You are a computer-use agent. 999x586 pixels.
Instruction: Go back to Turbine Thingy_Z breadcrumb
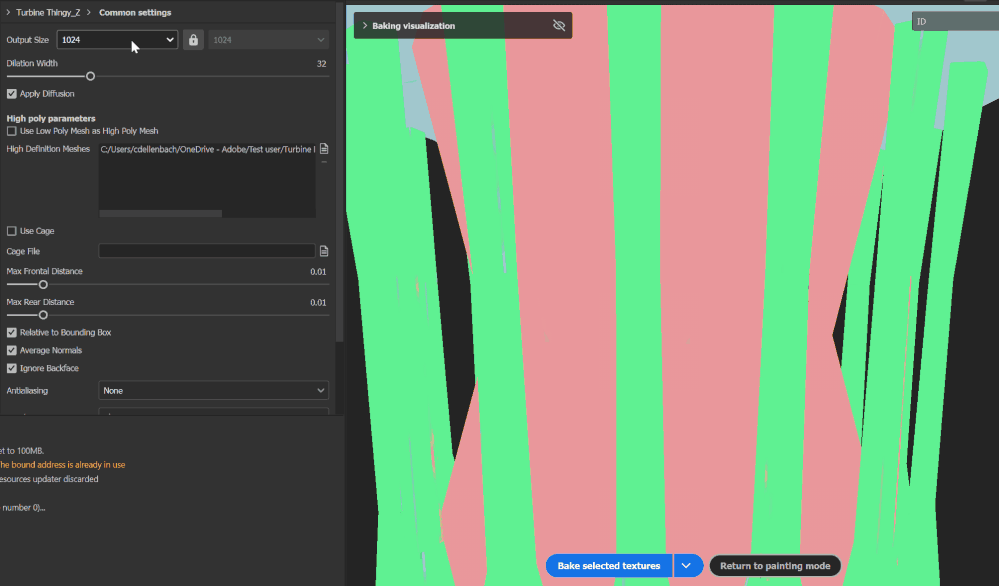(x=48, y=12)
